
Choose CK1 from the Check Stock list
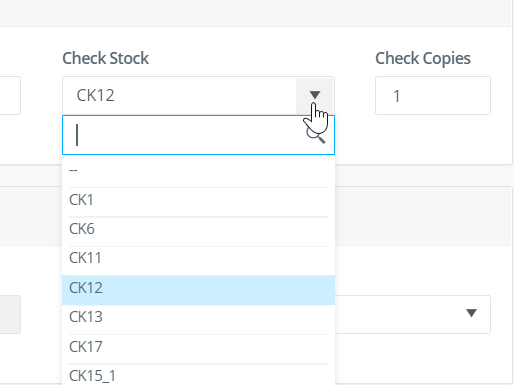click(198, 200)
